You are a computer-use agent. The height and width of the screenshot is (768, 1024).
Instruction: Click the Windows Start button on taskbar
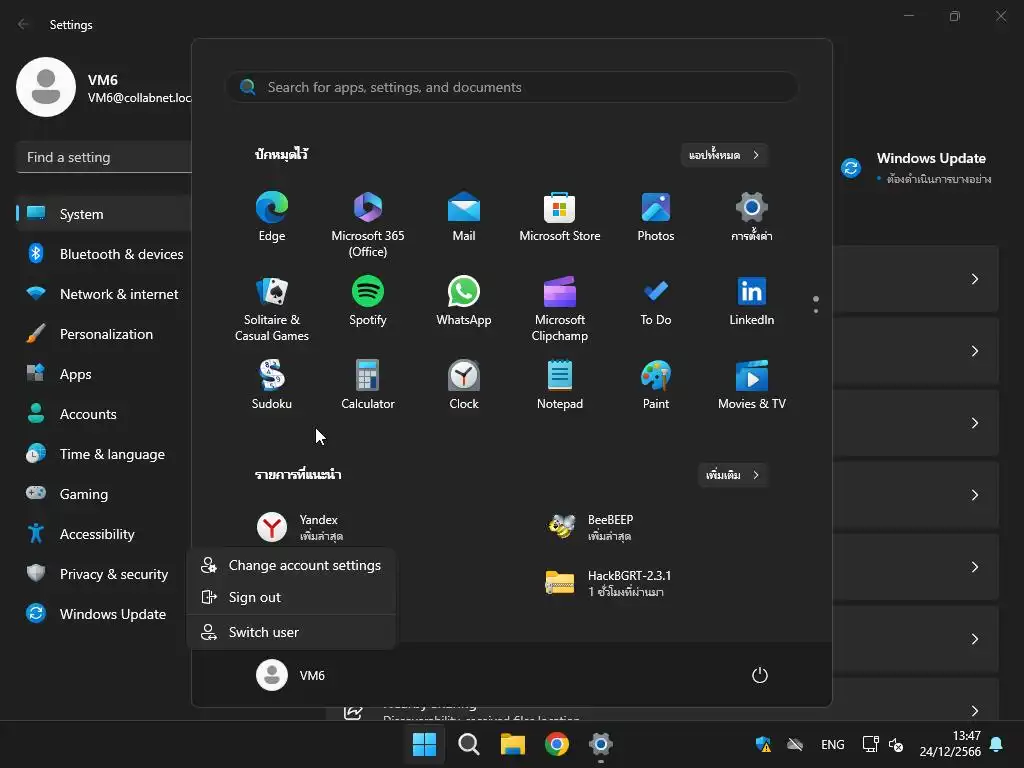pyautogui.click(x=424, y=744)
